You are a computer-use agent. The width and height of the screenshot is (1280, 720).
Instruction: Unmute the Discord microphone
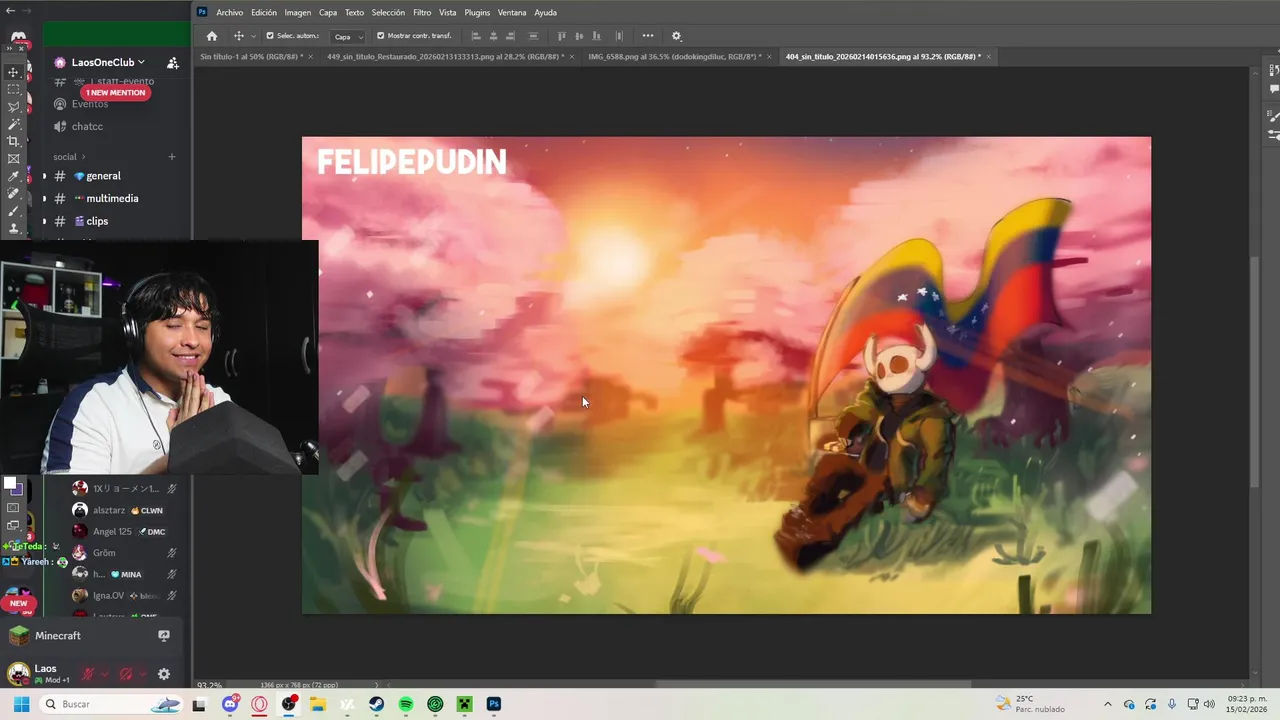88,674
